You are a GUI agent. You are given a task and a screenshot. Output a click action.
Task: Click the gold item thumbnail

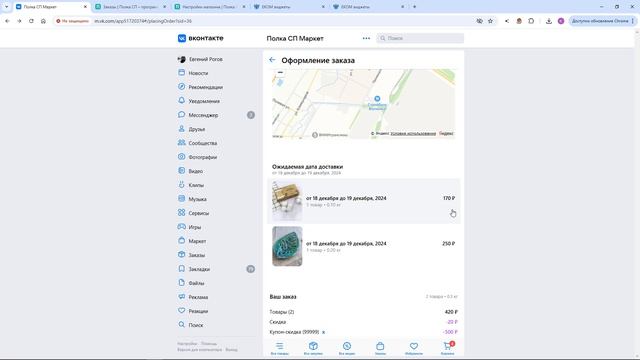pos(287,201)
